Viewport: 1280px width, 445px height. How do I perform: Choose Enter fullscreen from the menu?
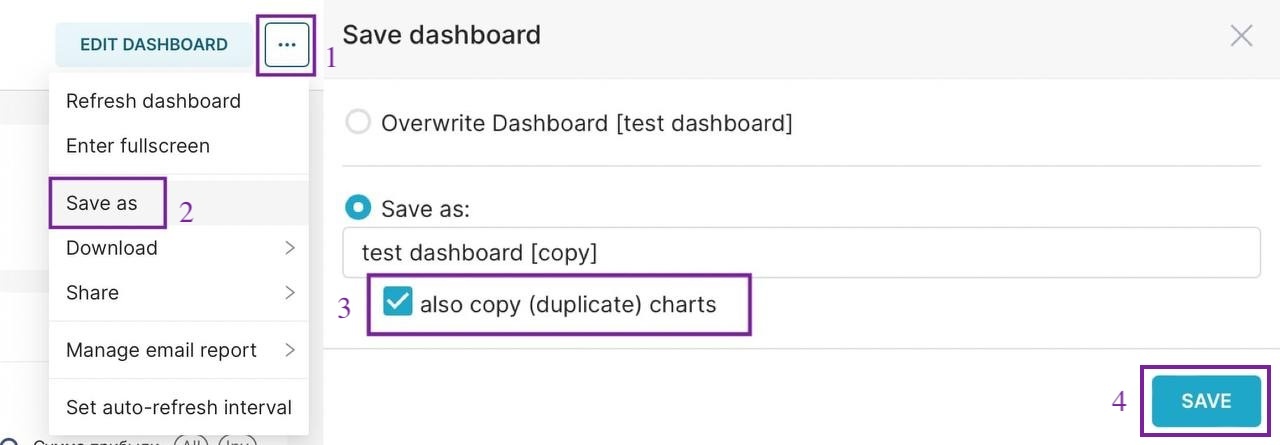(x=138, y=146)
